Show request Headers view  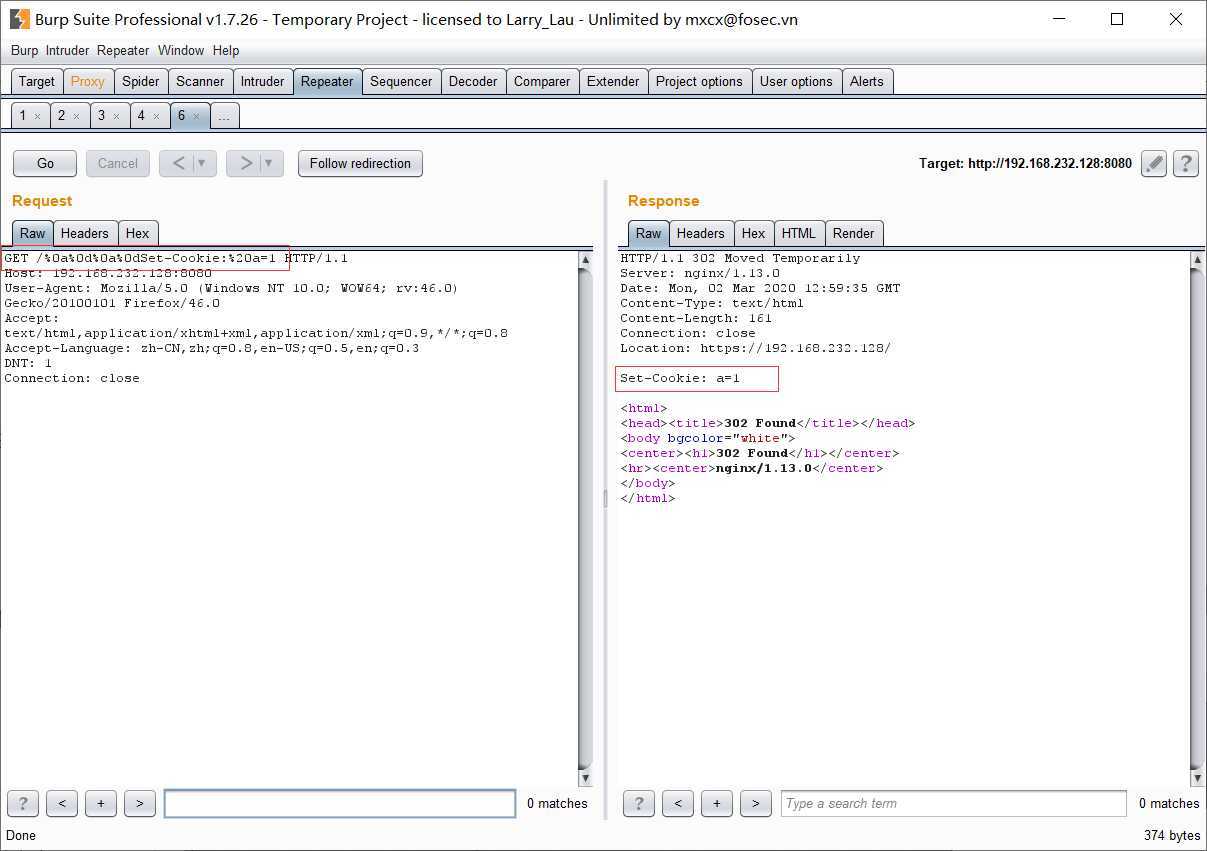click(x=85, y=233)
